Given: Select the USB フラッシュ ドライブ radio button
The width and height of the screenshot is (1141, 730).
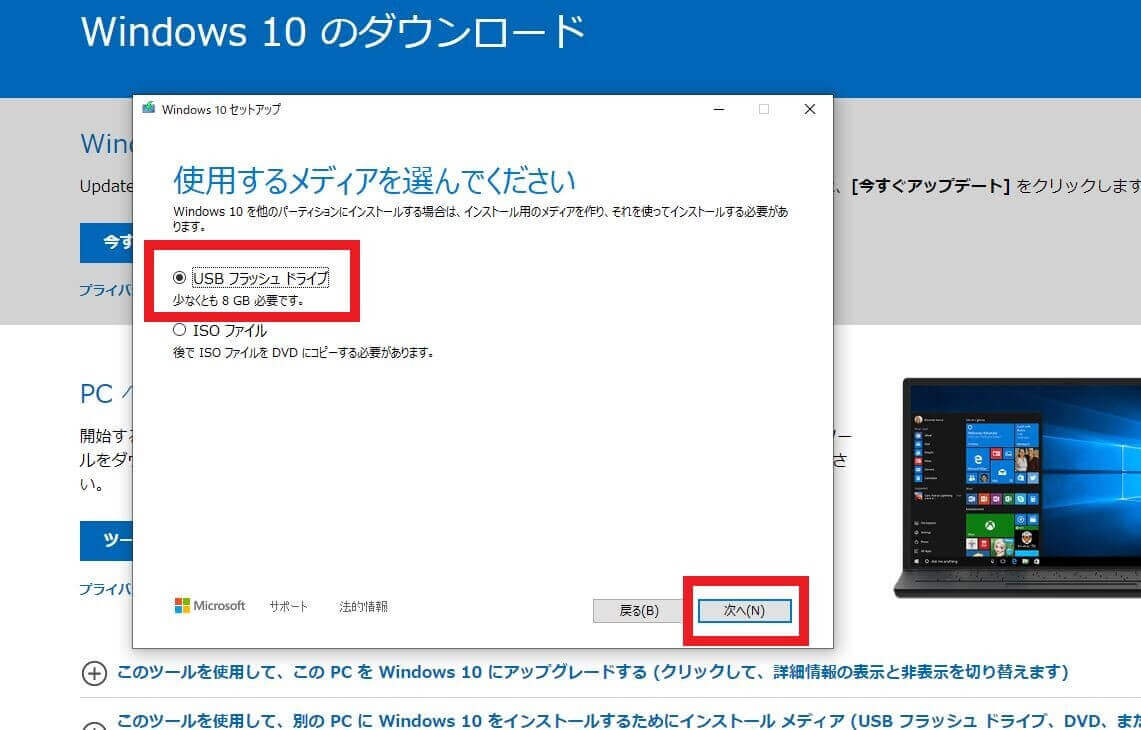Looking at the screenshot, I should (179, 278).
